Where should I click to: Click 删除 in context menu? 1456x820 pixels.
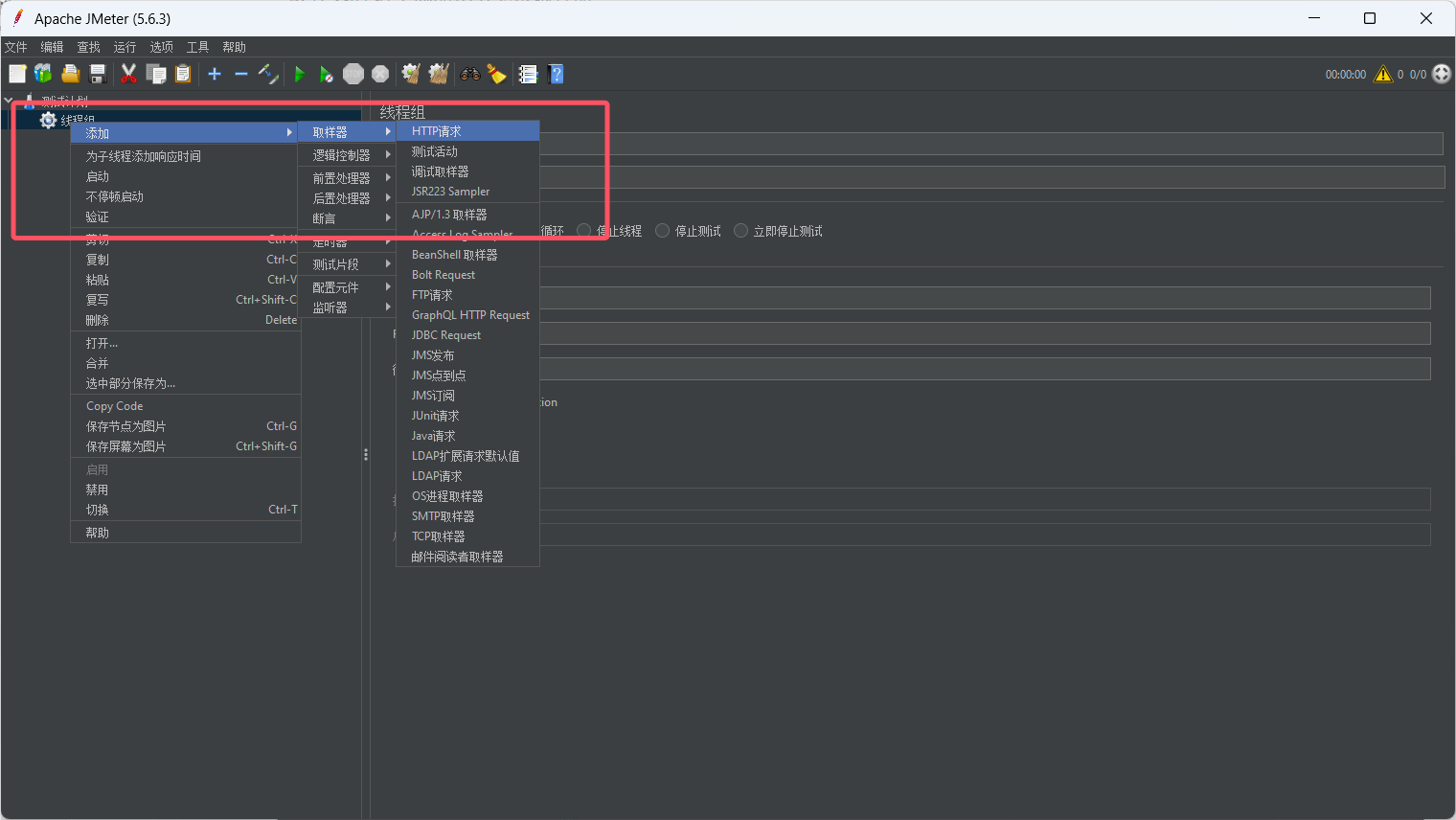pos(186,320)
